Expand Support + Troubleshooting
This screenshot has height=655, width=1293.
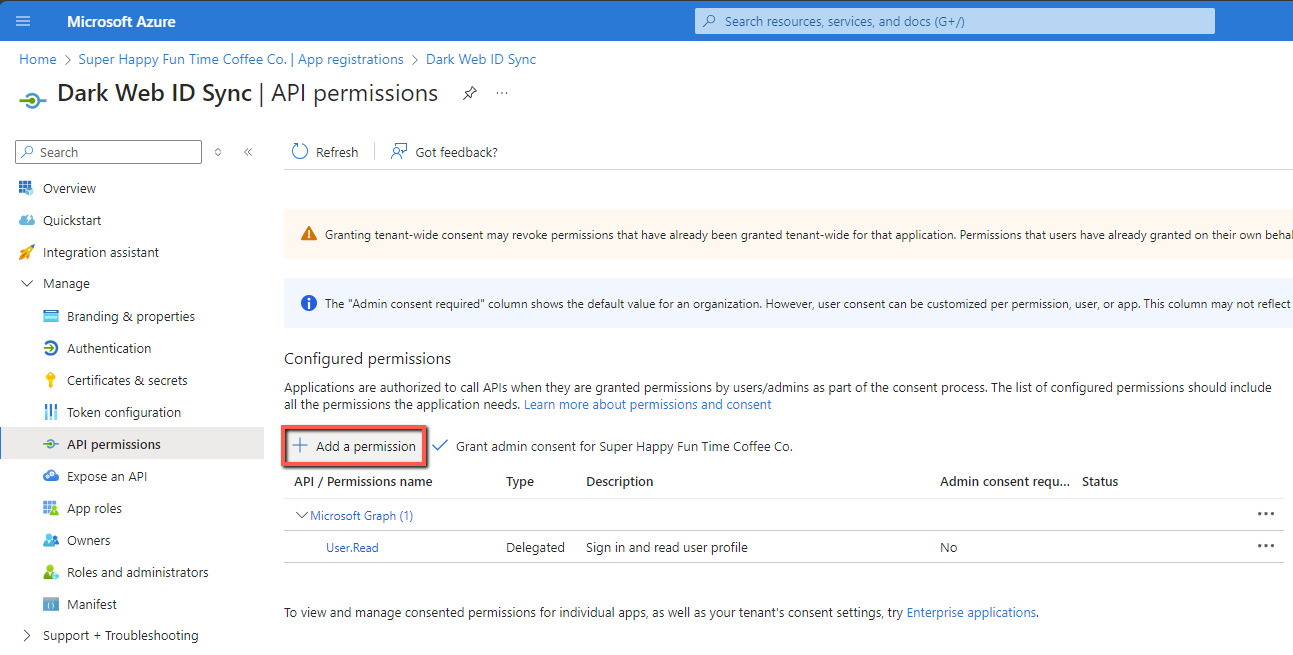point(120,634)
